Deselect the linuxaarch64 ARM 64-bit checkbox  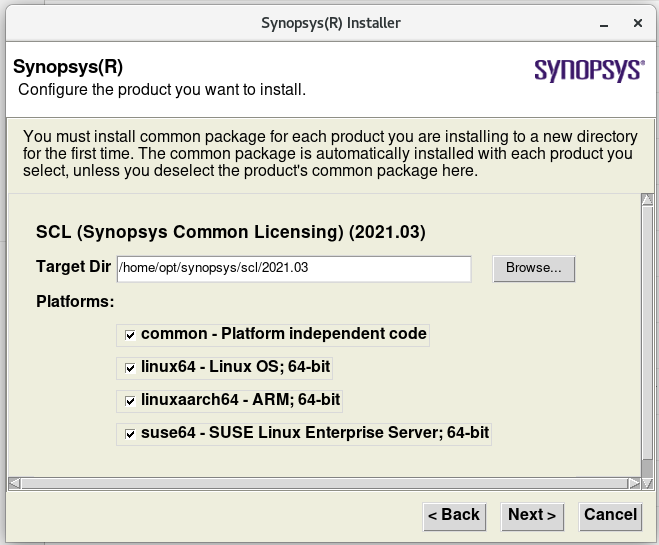pyautogui.click(x=130, y=401)
